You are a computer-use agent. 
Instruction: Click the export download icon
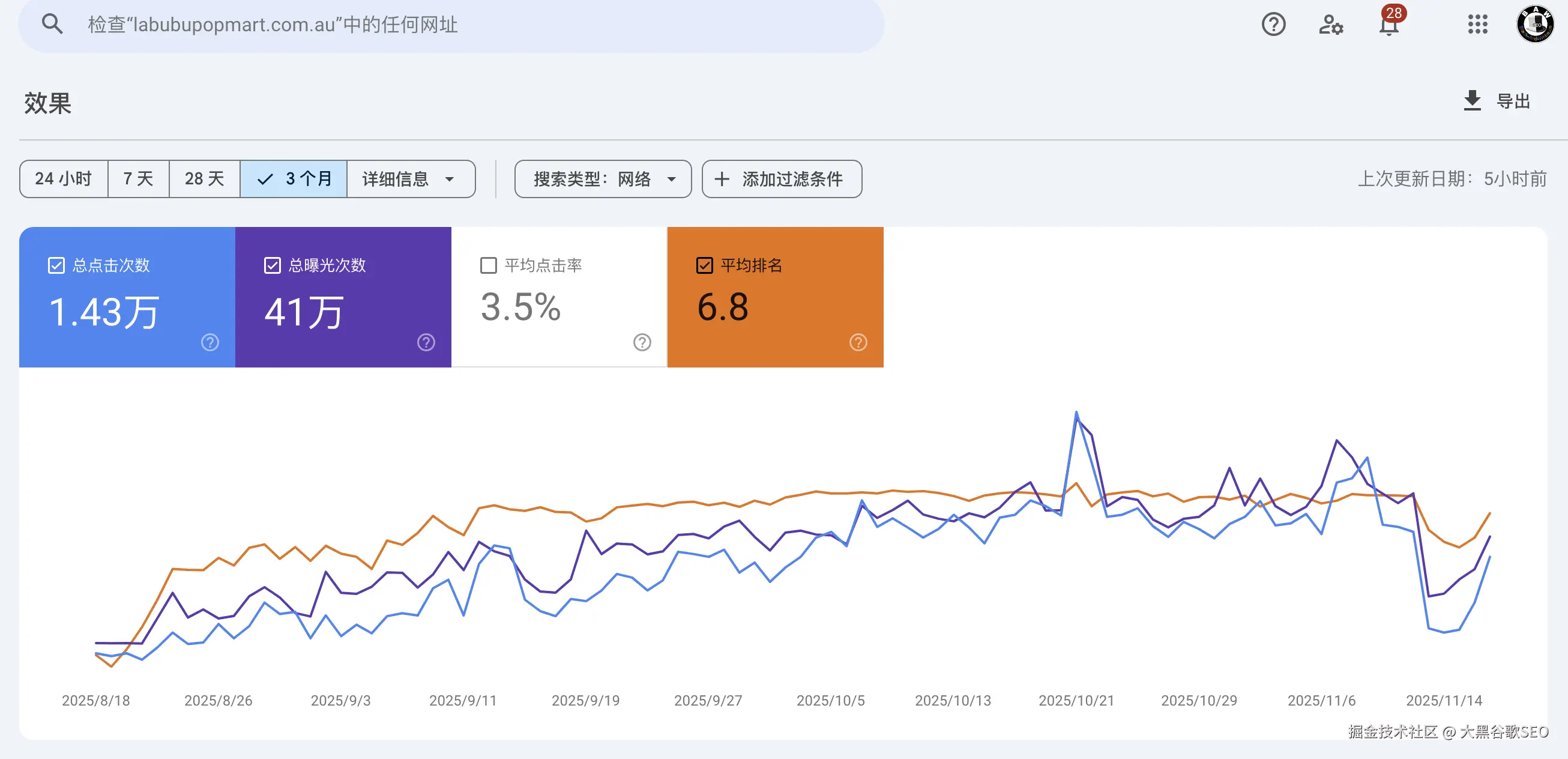[1472, 101]
